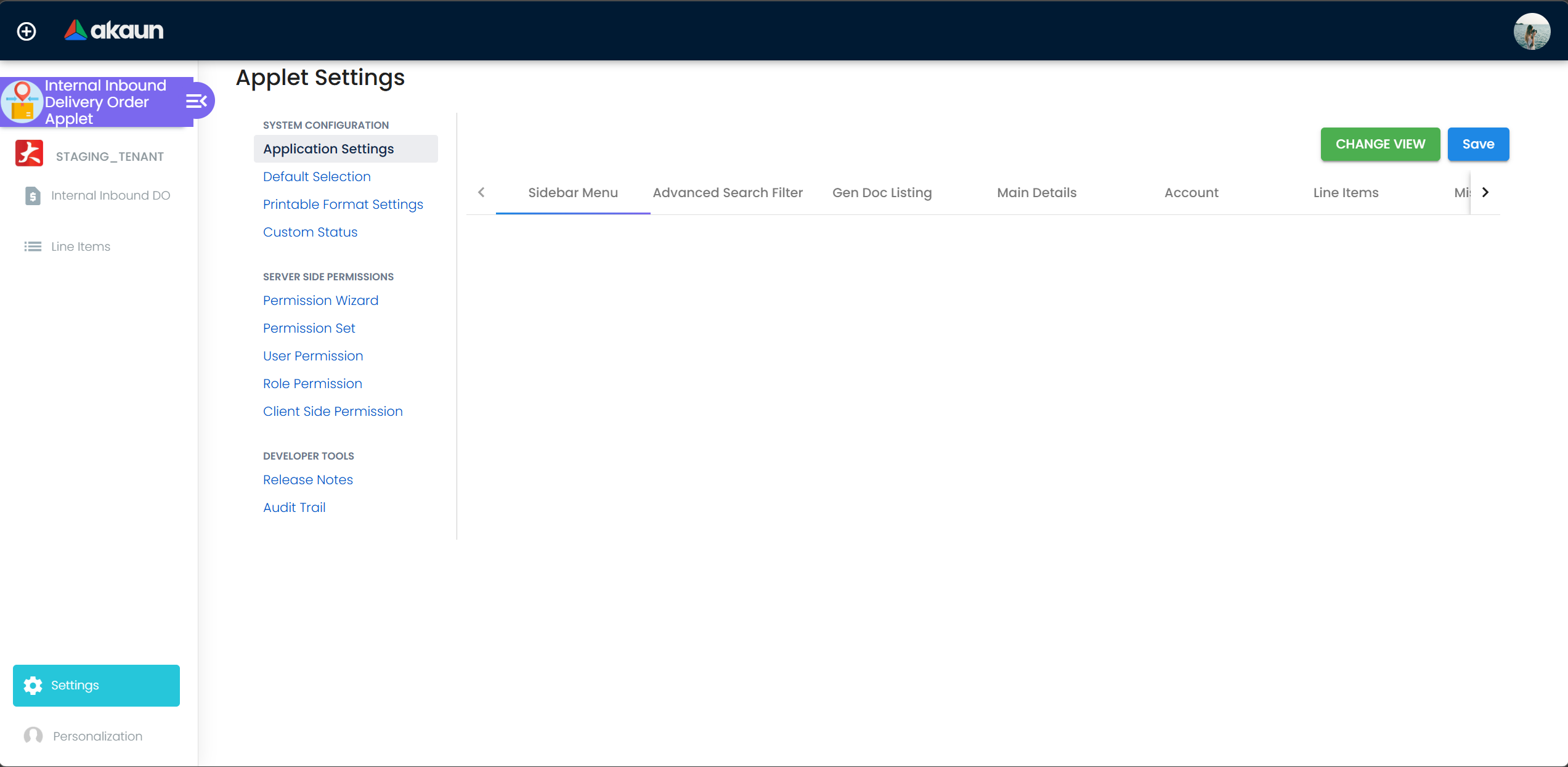Open Printable Format Settings
The height and width of the screenshot is (767, 1568).
[343, 204]
